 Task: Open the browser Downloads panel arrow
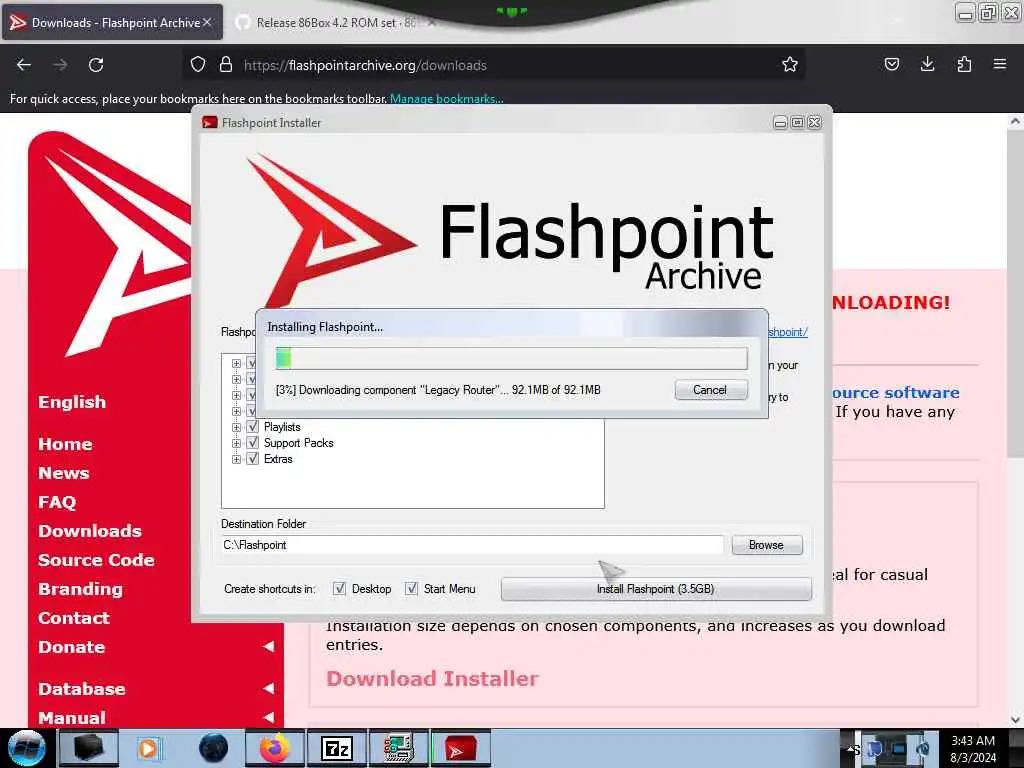click(x=927, y=64)
